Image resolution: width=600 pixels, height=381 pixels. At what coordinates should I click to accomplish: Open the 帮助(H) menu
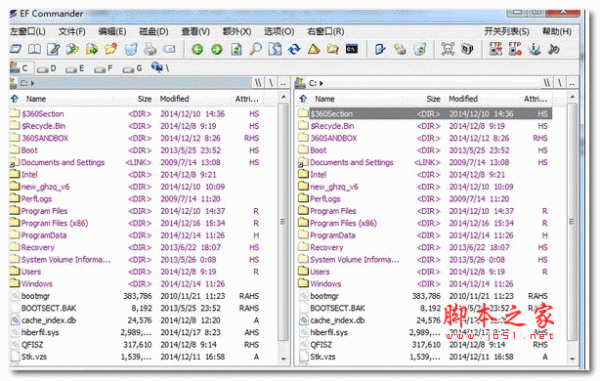pyautogui.click(x=557, y=31)
